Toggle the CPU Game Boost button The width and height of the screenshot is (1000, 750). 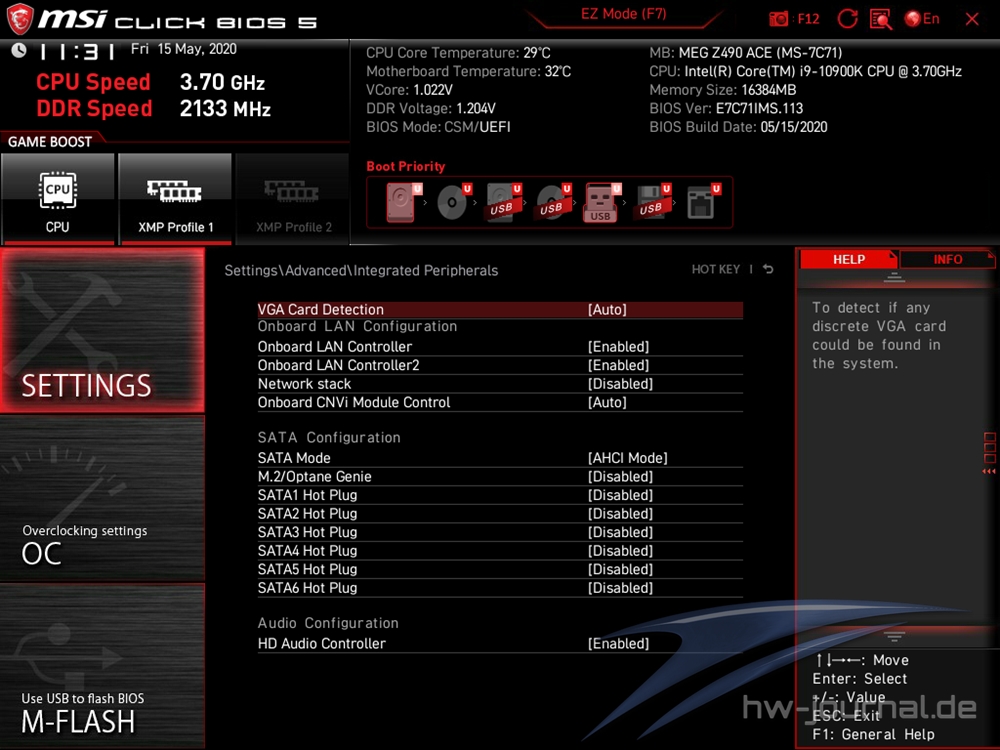click(58, 199)
